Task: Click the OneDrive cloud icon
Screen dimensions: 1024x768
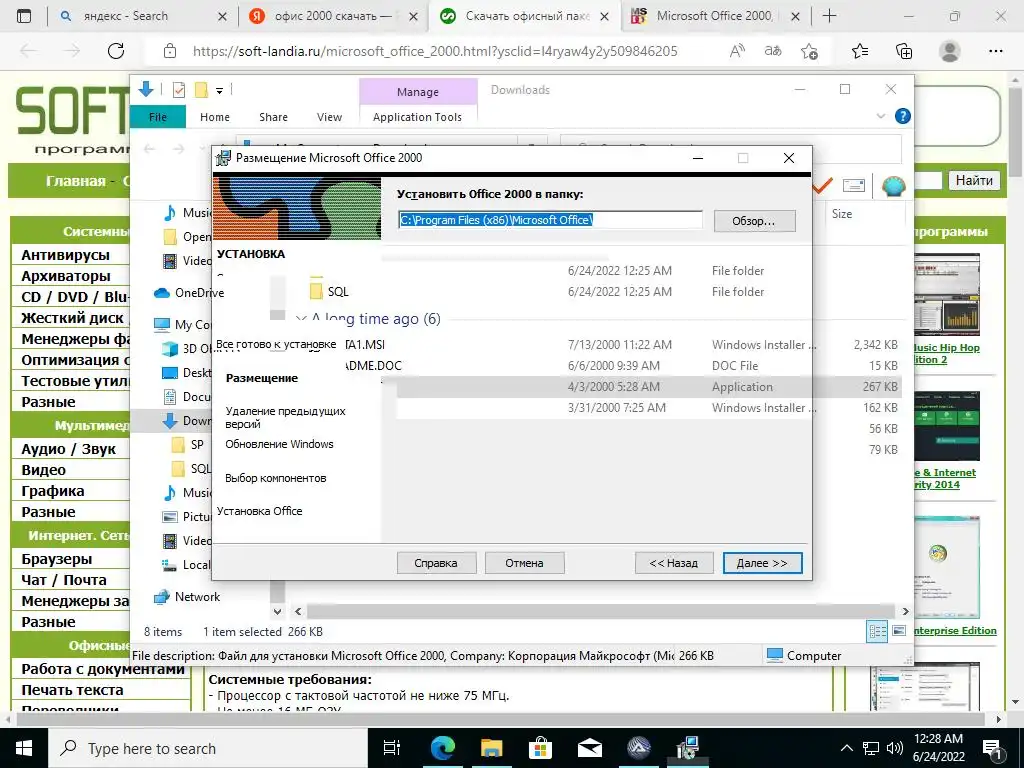Action: coord(162,293)
